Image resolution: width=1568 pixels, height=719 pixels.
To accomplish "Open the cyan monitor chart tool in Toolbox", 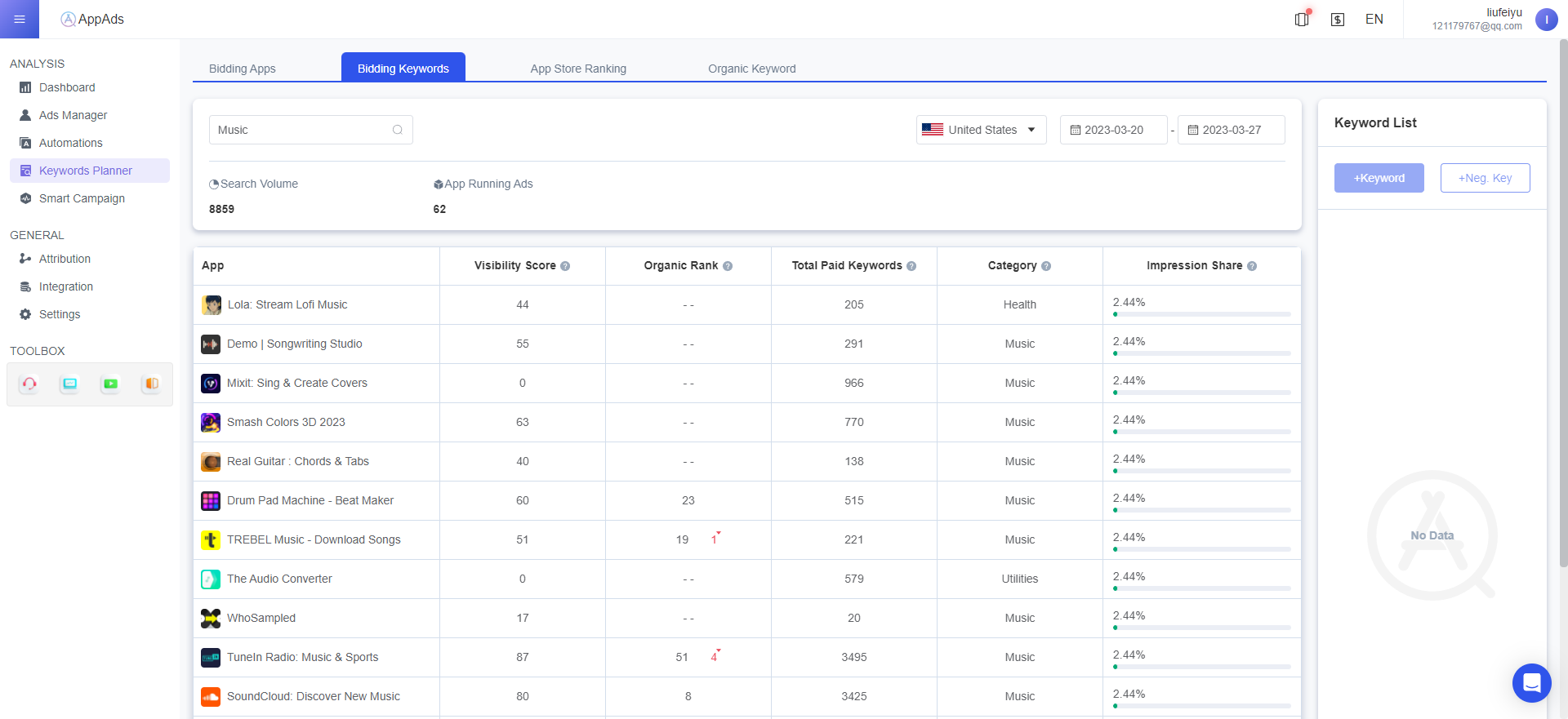I will [70, 384].
